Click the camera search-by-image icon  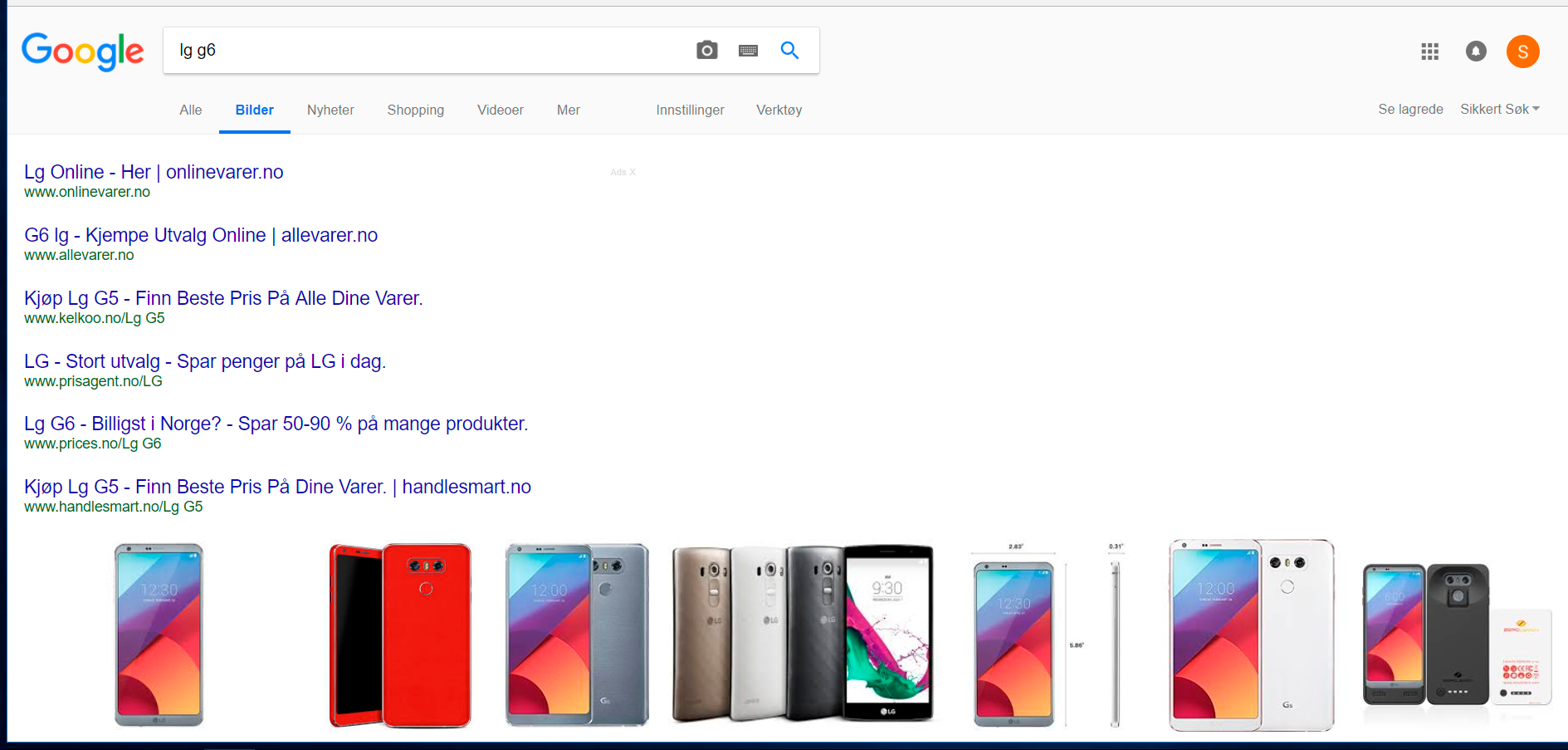pos(706,51)
